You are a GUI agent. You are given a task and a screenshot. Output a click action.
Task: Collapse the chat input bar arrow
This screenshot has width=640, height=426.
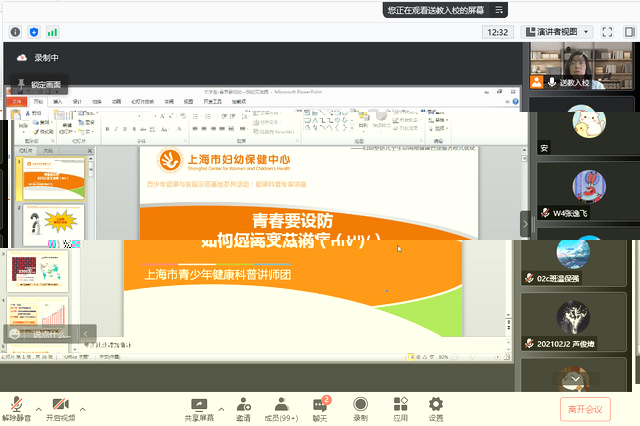click(85, 334)
